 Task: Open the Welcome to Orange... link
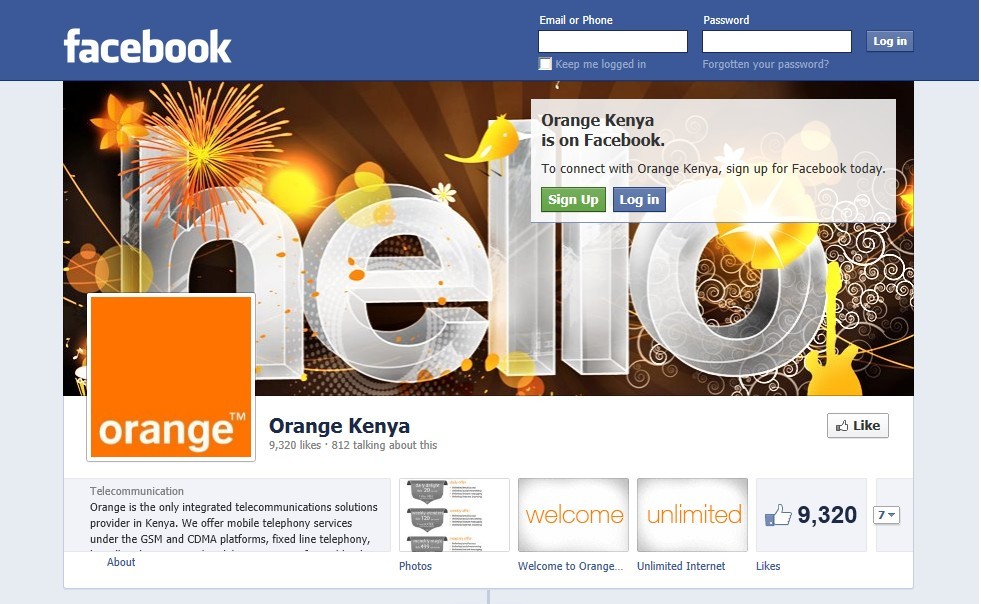[571, 566]
